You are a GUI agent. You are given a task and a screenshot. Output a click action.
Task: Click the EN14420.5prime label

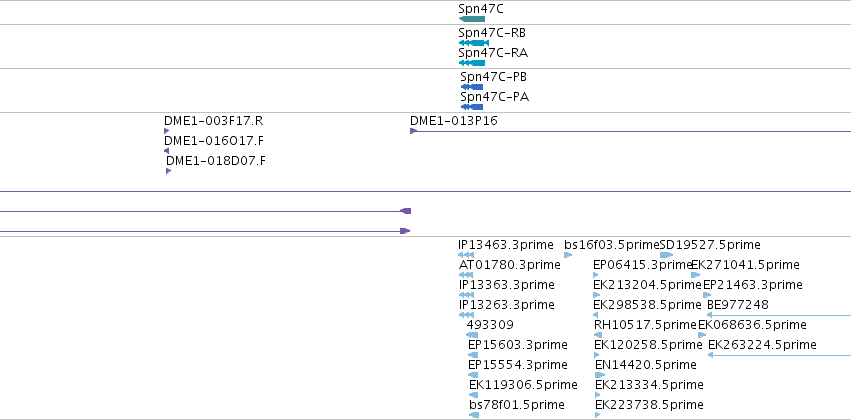(646, 364)
